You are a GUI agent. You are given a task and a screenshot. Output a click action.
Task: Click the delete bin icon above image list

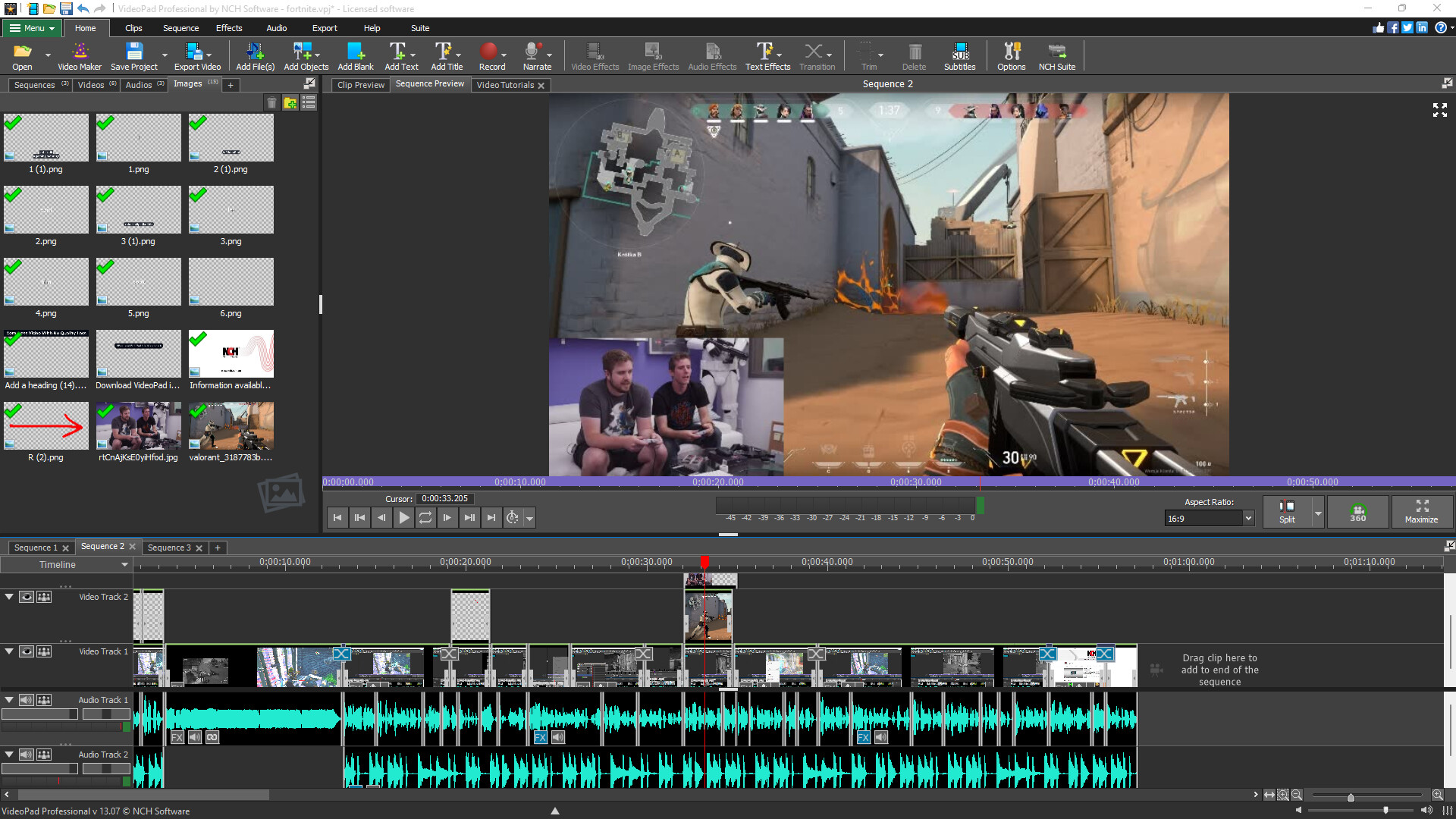272,102
